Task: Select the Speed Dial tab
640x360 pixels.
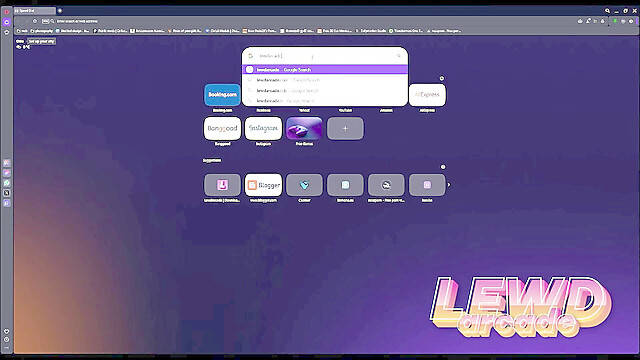Action: pos(34,11)
